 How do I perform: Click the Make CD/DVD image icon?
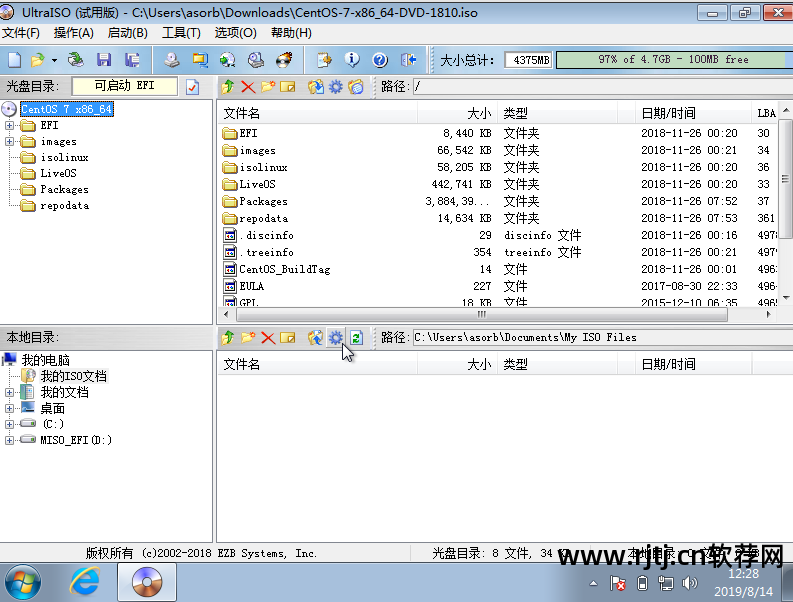[x=171, y=60]
